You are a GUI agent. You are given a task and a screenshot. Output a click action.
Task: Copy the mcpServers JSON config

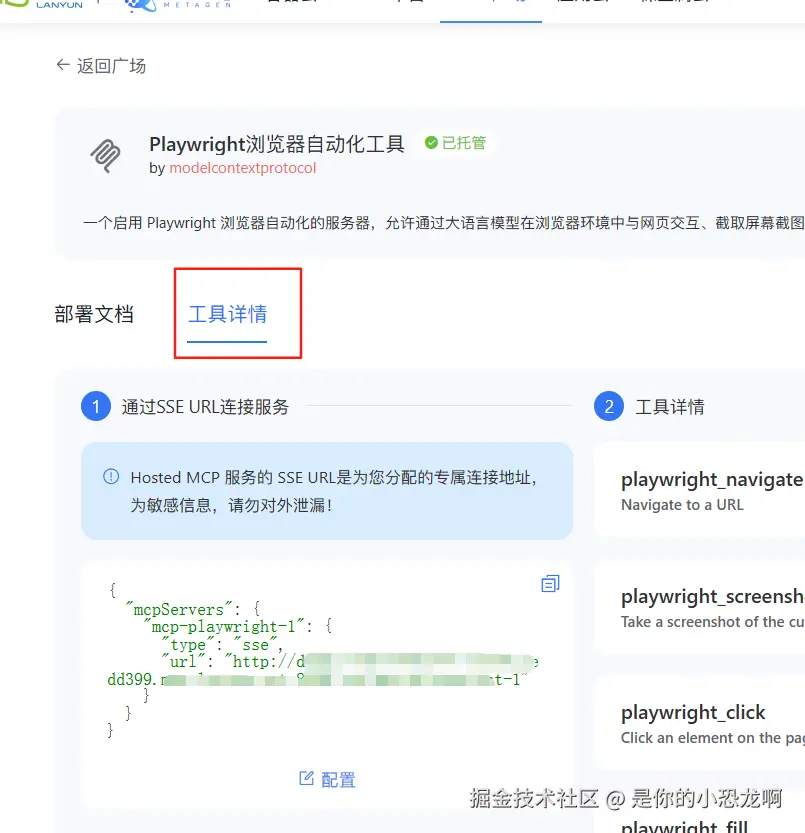(x=550, y=583)
